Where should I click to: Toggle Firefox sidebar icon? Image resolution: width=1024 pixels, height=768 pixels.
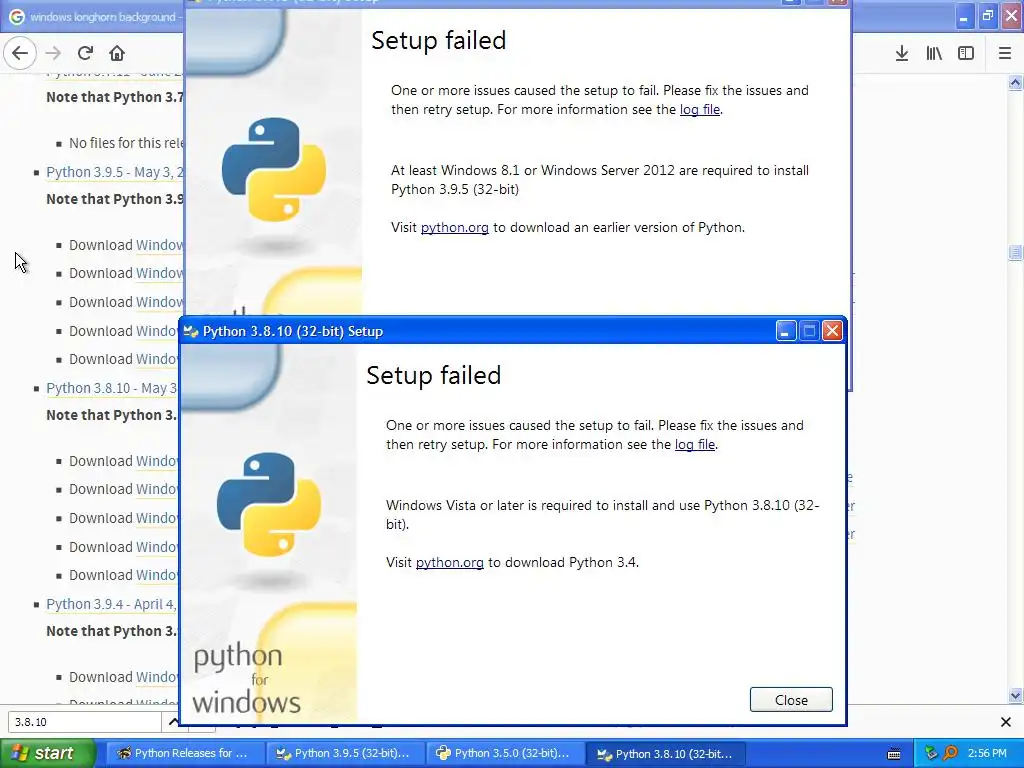click(x=966, y=53)
